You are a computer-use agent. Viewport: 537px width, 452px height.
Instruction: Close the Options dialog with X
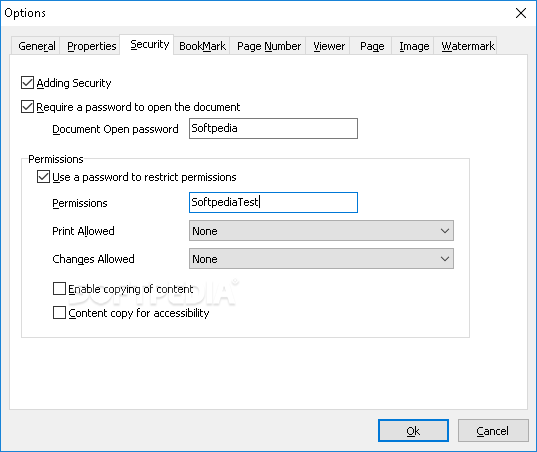521,13
